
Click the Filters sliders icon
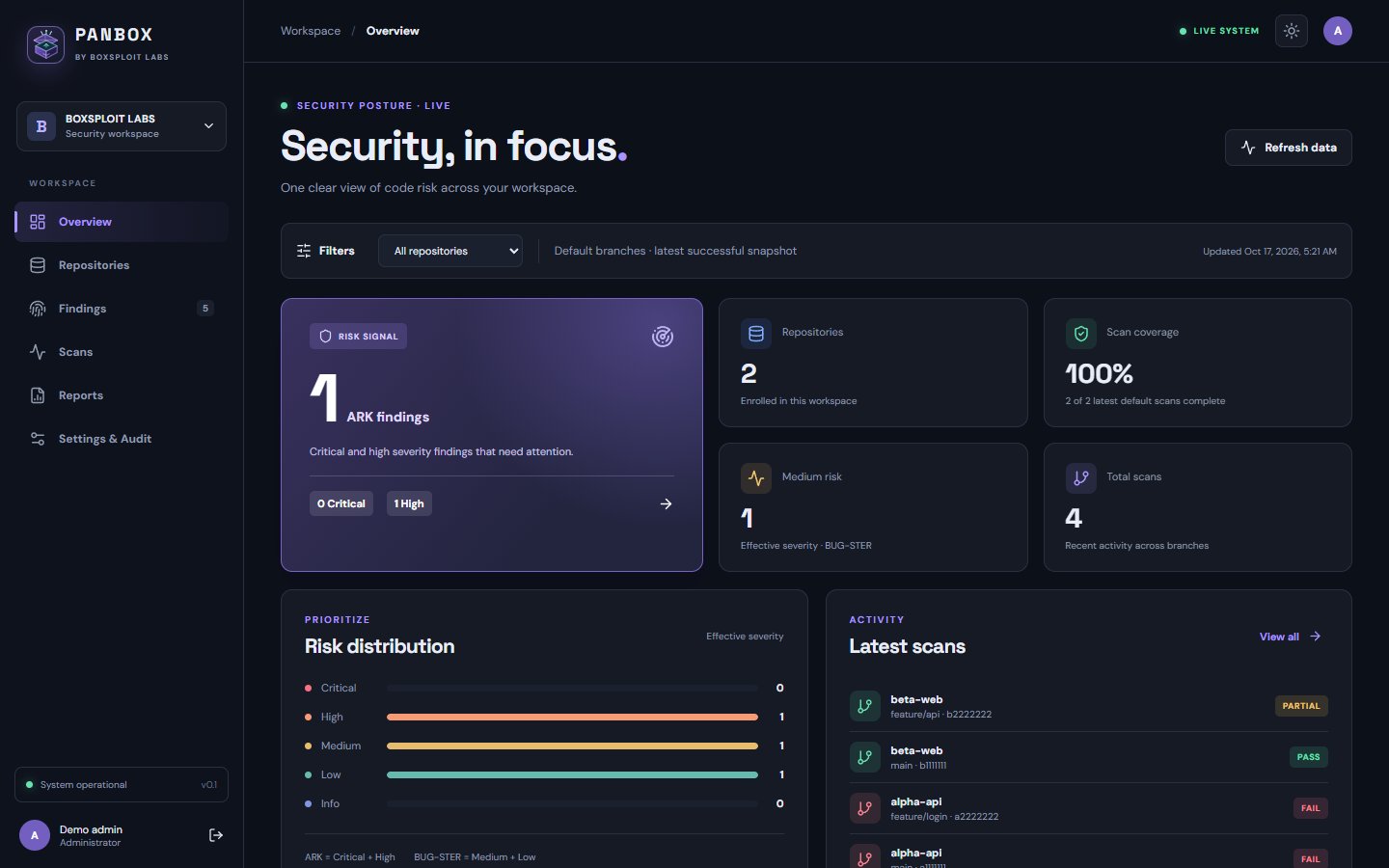click(304, 251)
